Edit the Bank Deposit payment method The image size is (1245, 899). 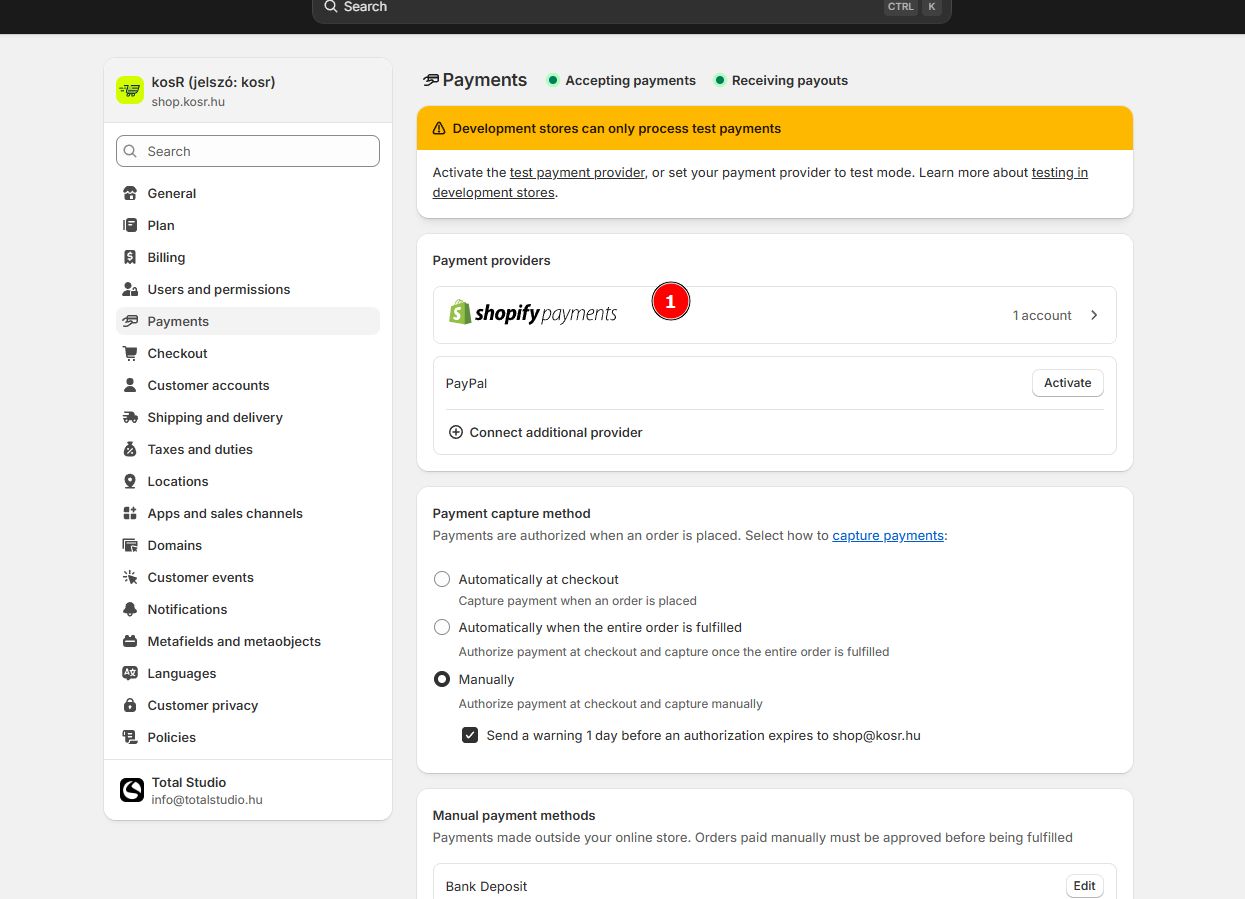click(x=1084, y=886)
